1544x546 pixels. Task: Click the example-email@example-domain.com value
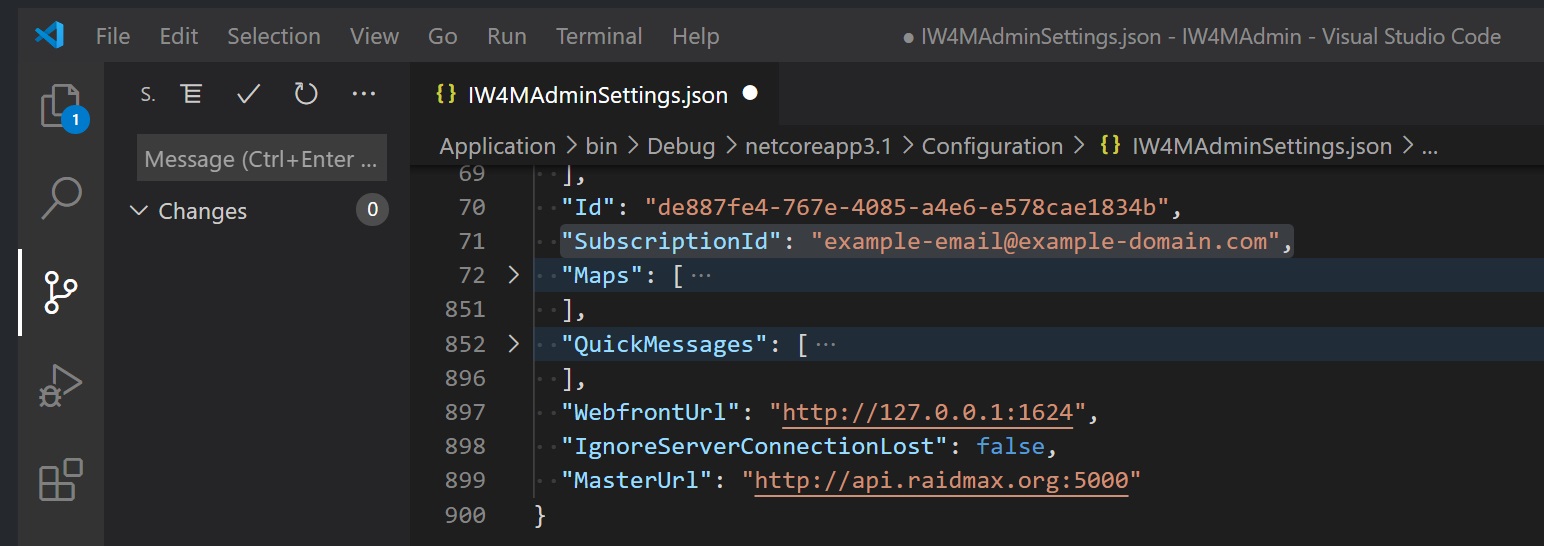tap(1045, 241)
